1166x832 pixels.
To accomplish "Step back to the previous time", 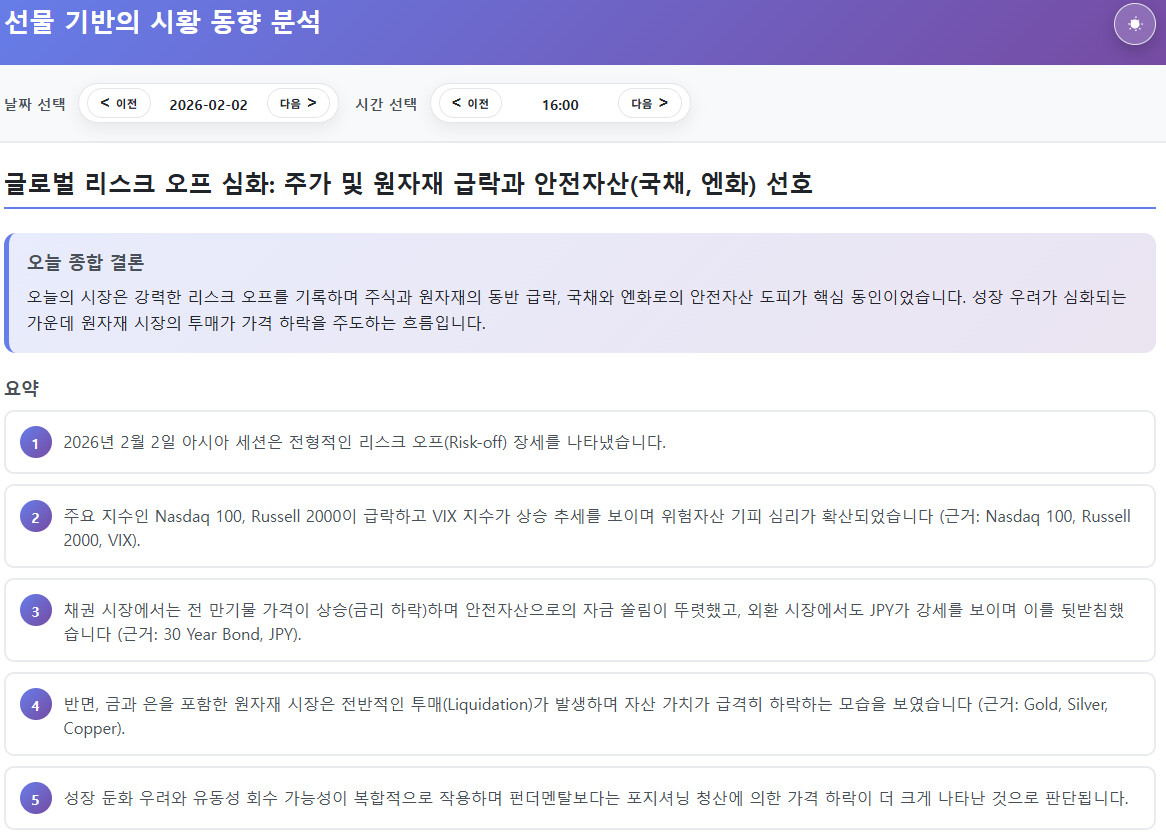I will (470, 103).
